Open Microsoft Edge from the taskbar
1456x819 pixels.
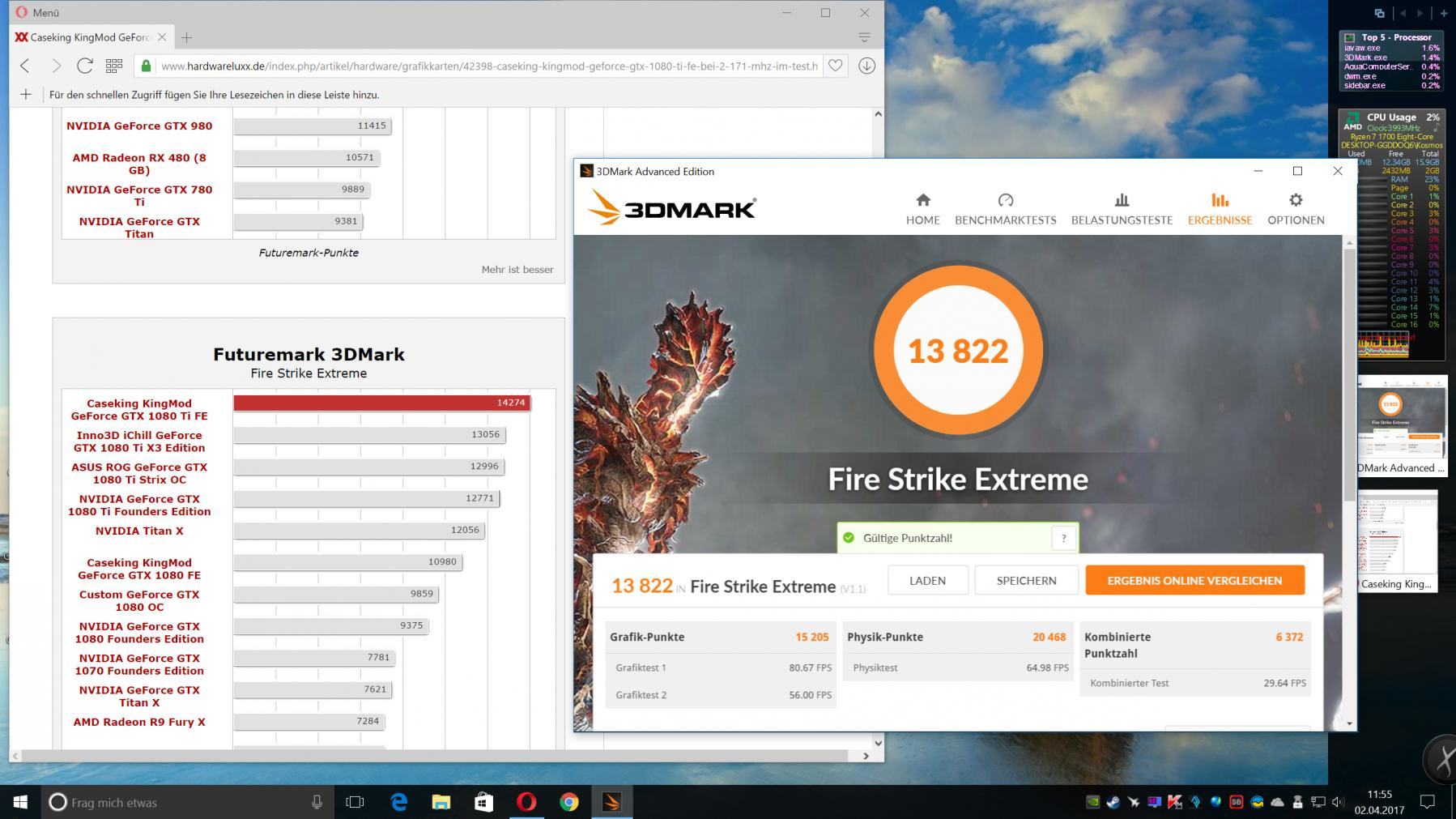click(x=398, y=802)
